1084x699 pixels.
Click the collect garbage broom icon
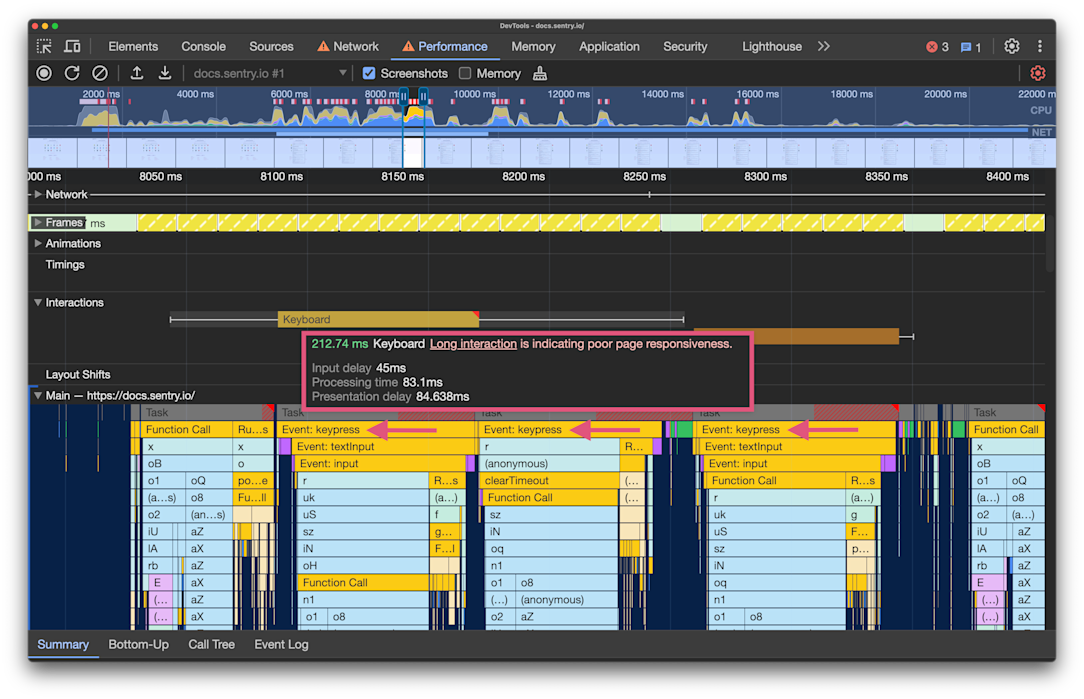tap(540, 73)
